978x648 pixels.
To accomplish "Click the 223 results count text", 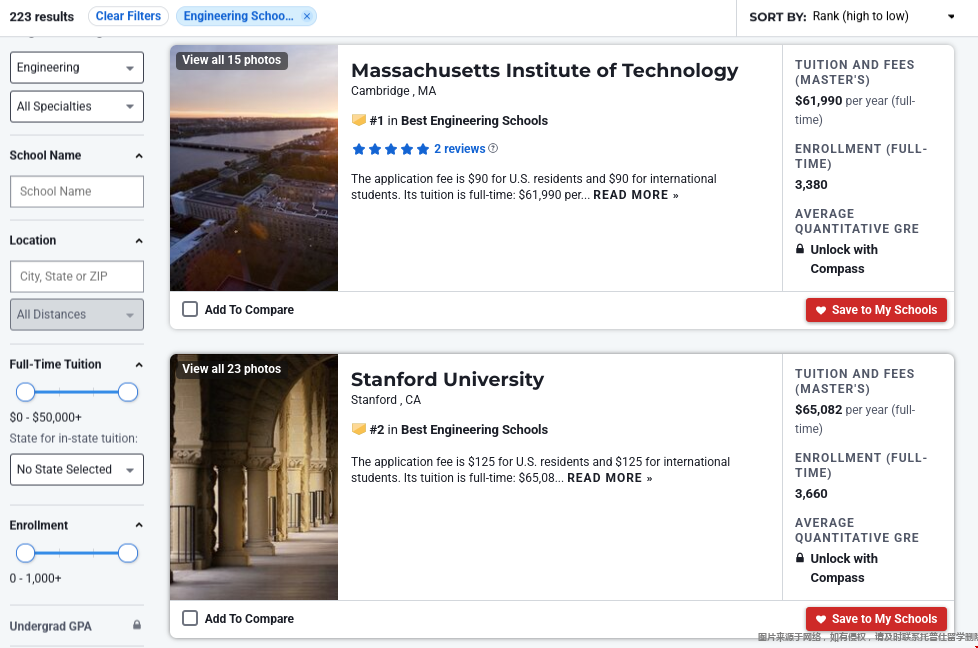I will pos(42,17).
